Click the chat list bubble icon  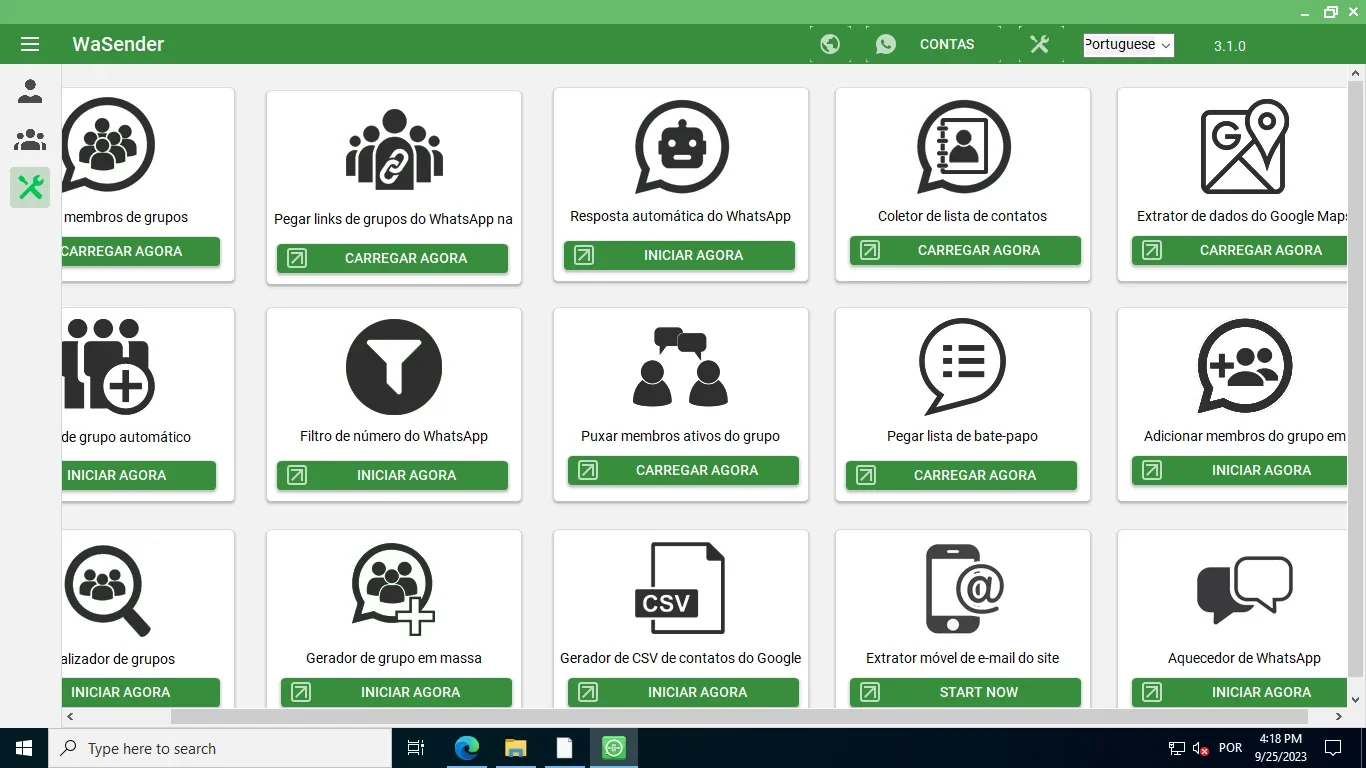coord(963,365)
